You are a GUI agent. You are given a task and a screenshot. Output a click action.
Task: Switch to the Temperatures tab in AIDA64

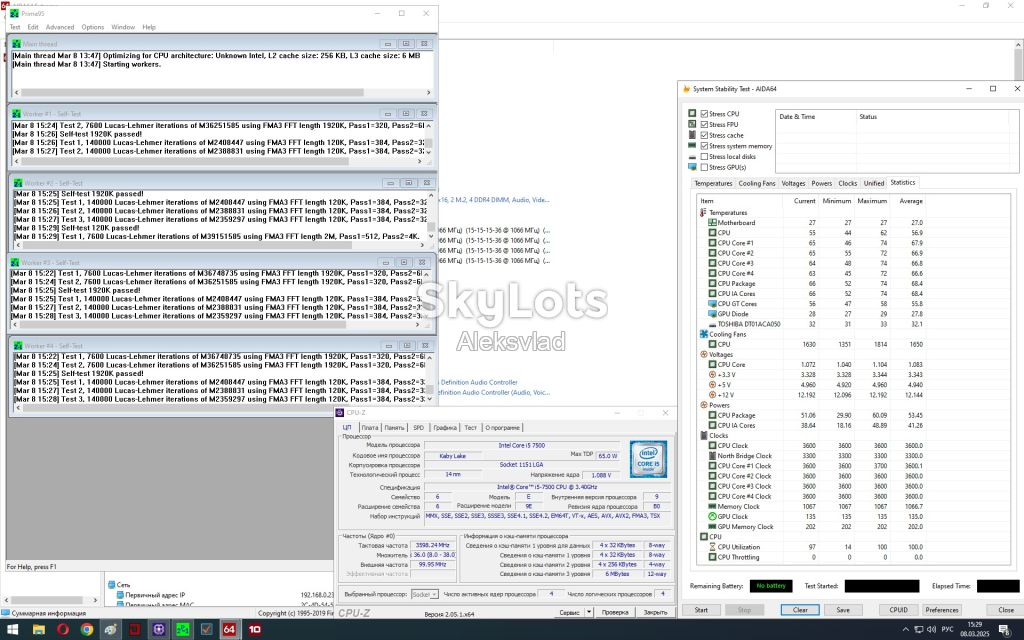click(x=713, y=184)
